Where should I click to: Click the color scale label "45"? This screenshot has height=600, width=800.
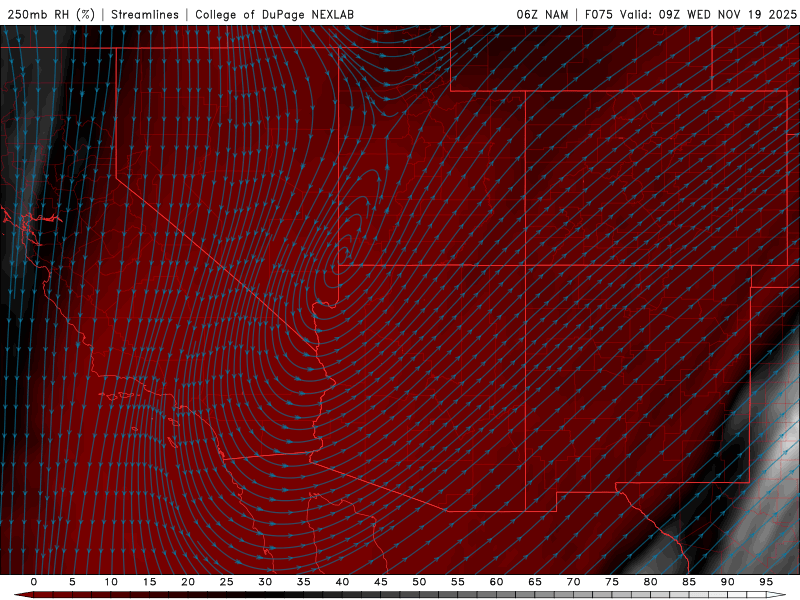click(x=381, y=582)
